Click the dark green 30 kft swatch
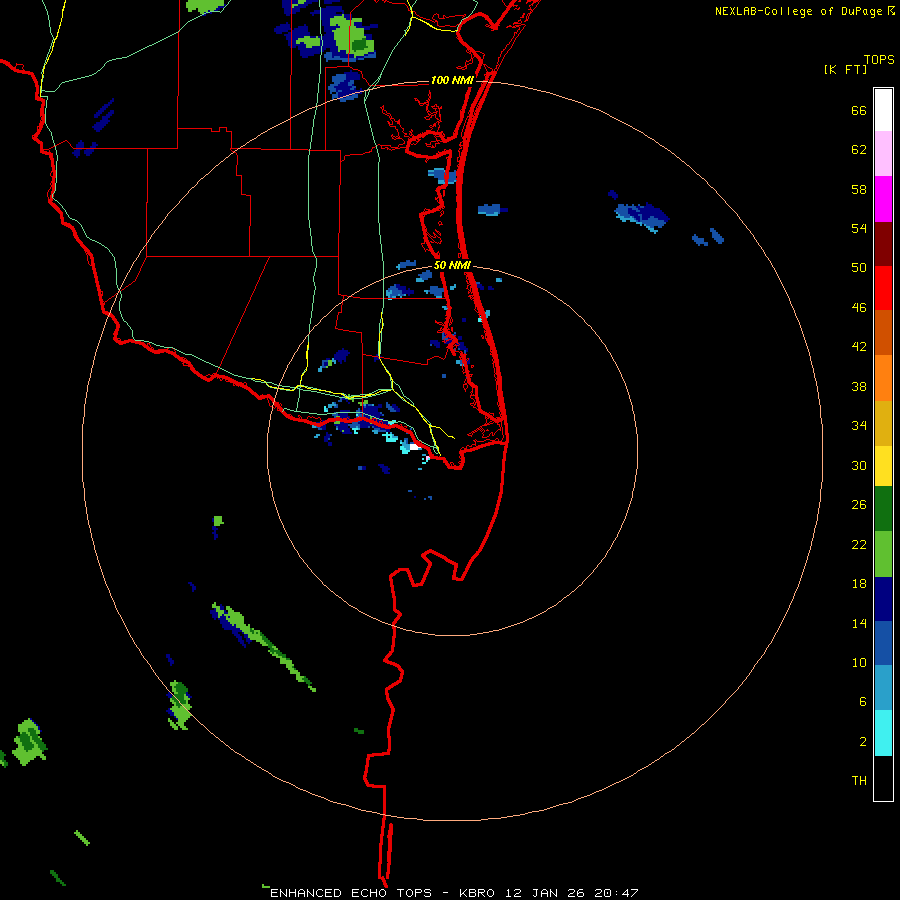The image size is (900, 900). click(x=883, y=509)
